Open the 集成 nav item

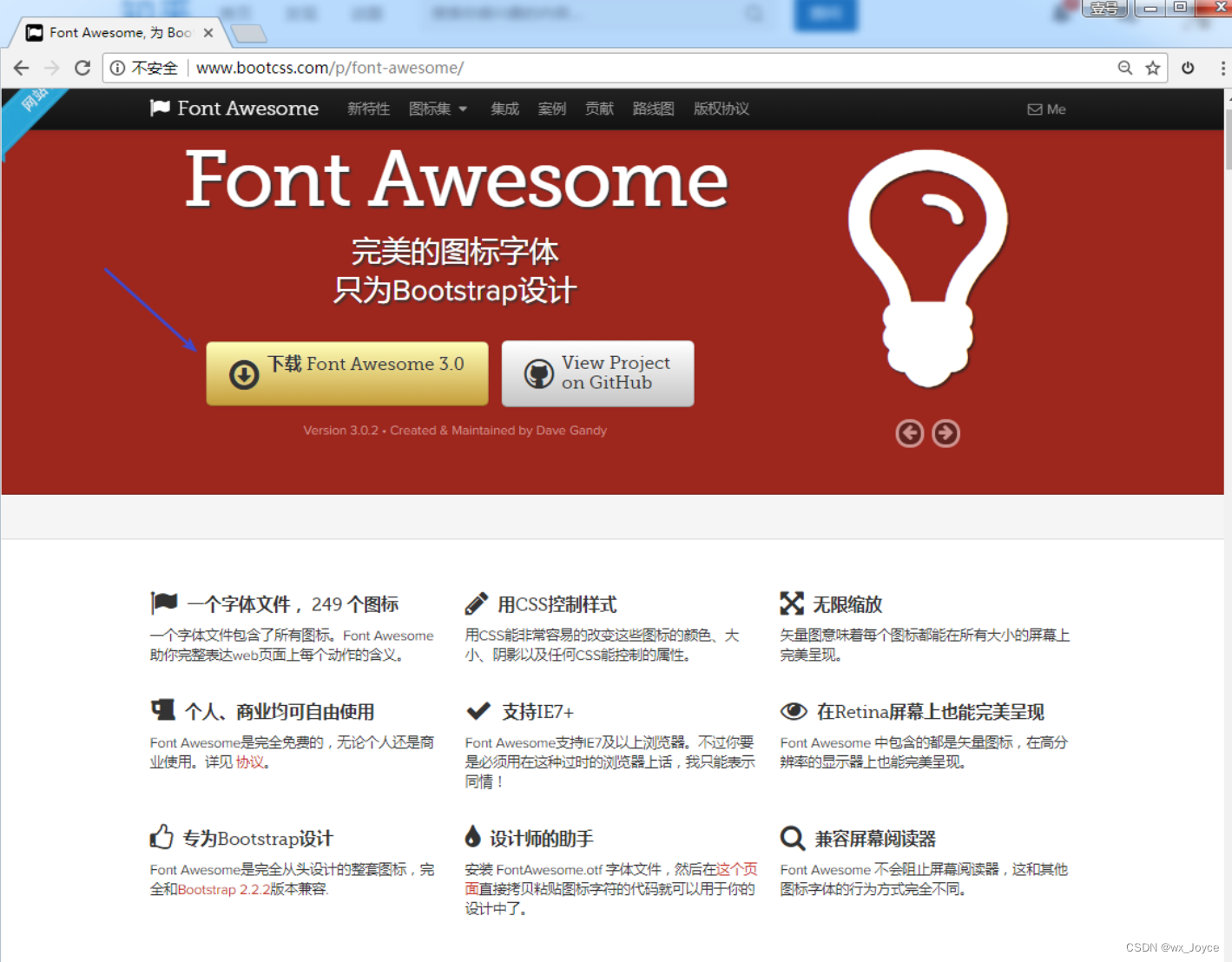tap(504, 109)
